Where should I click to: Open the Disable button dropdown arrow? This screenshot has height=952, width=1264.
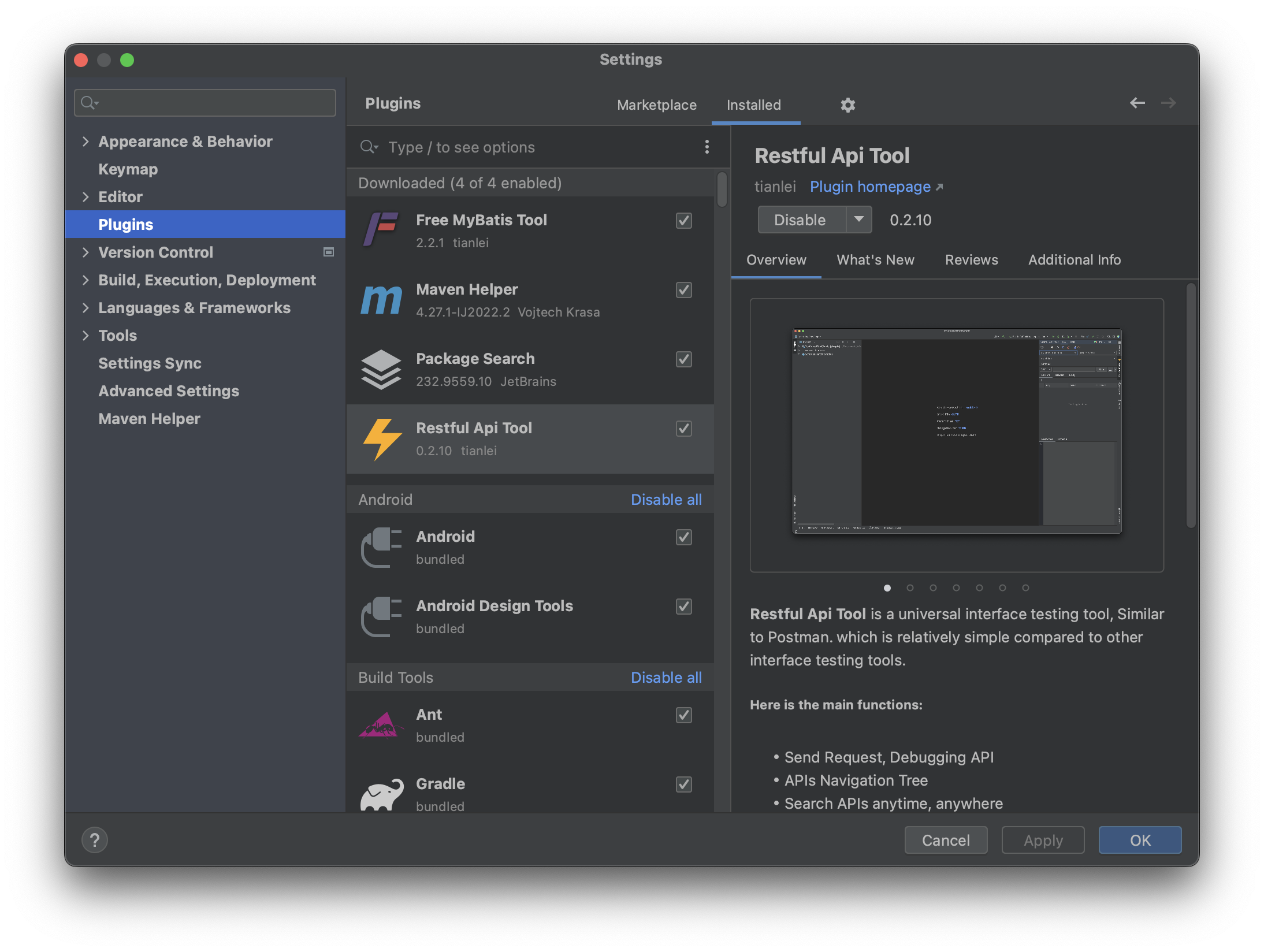tap(860, 220)
